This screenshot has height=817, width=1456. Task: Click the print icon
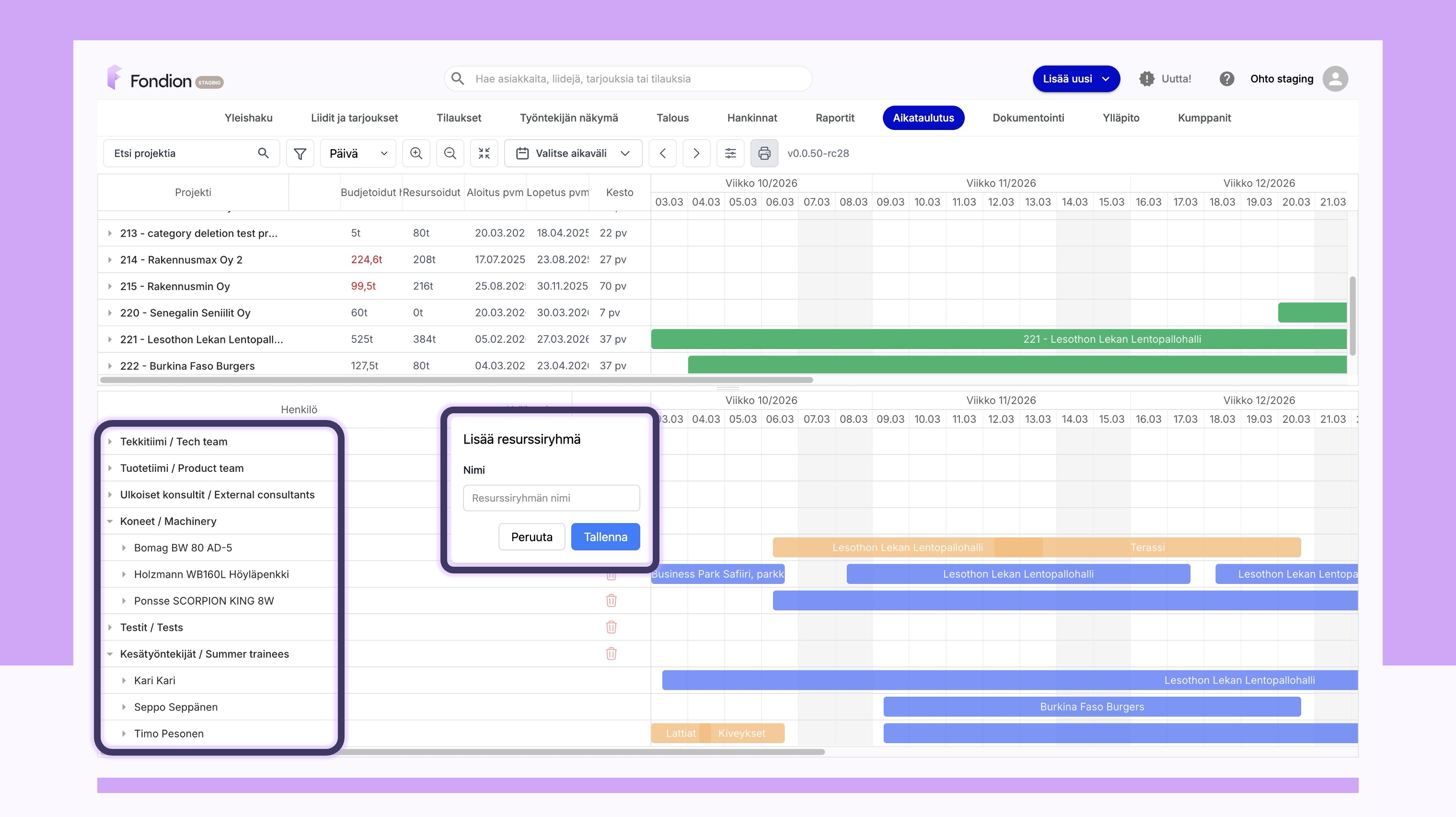point(764,153)
